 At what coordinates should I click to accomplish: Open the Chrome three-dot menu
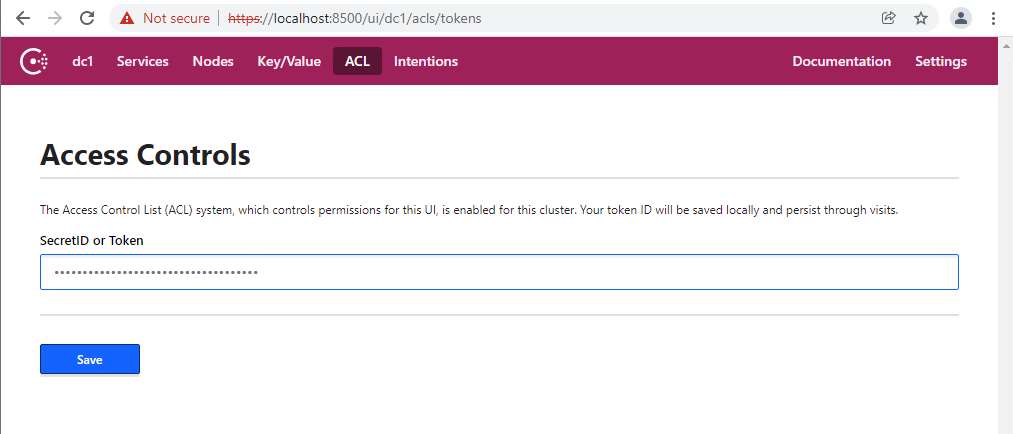click(993, 18)
